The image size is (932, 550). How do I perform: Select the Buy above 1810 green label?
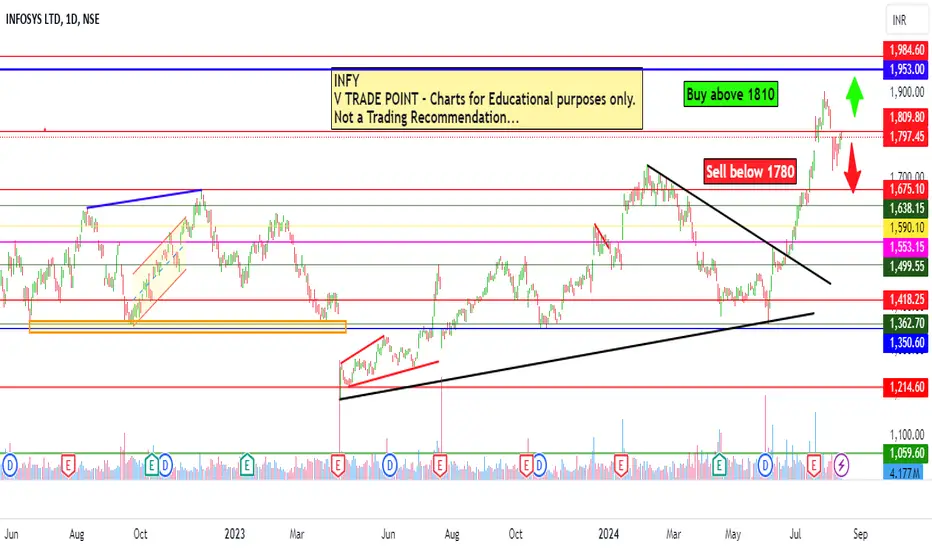(x=731, y=94)
